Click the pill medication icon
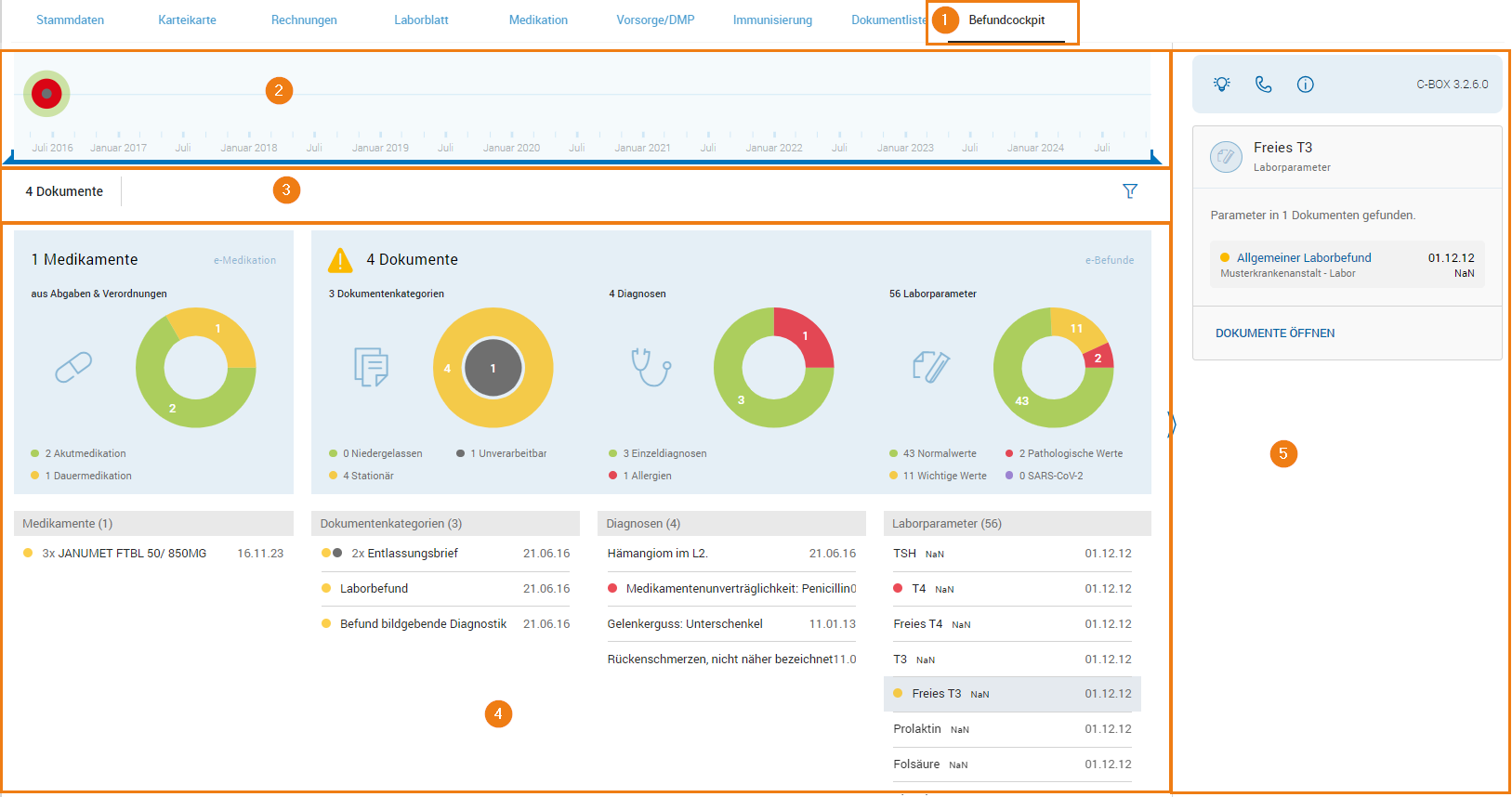Image resolution: width=1512 pixels, height=797 pixels. (x=73, y=367)
